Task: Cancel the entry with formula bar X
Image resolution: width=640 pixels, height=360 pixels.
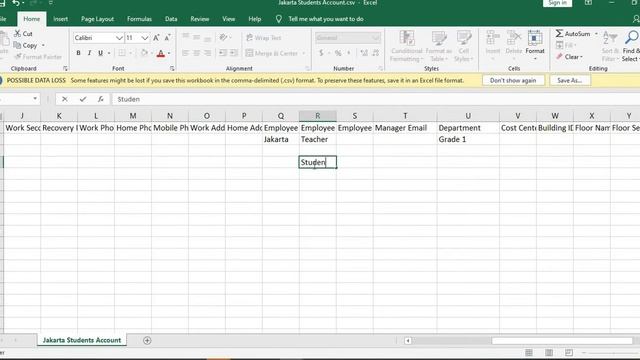Action: (64, 99)
